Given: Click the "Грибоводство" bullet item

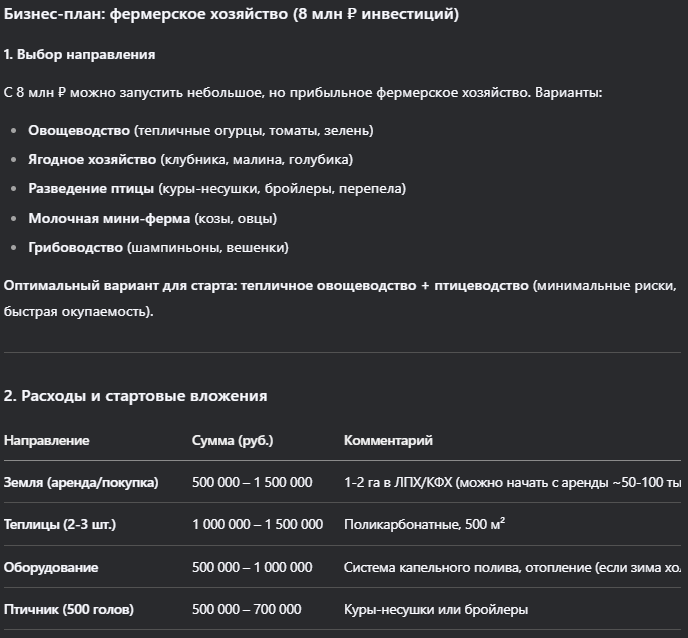Looking at the screenshot, I should pyautogui.click(x=75, y=247).
